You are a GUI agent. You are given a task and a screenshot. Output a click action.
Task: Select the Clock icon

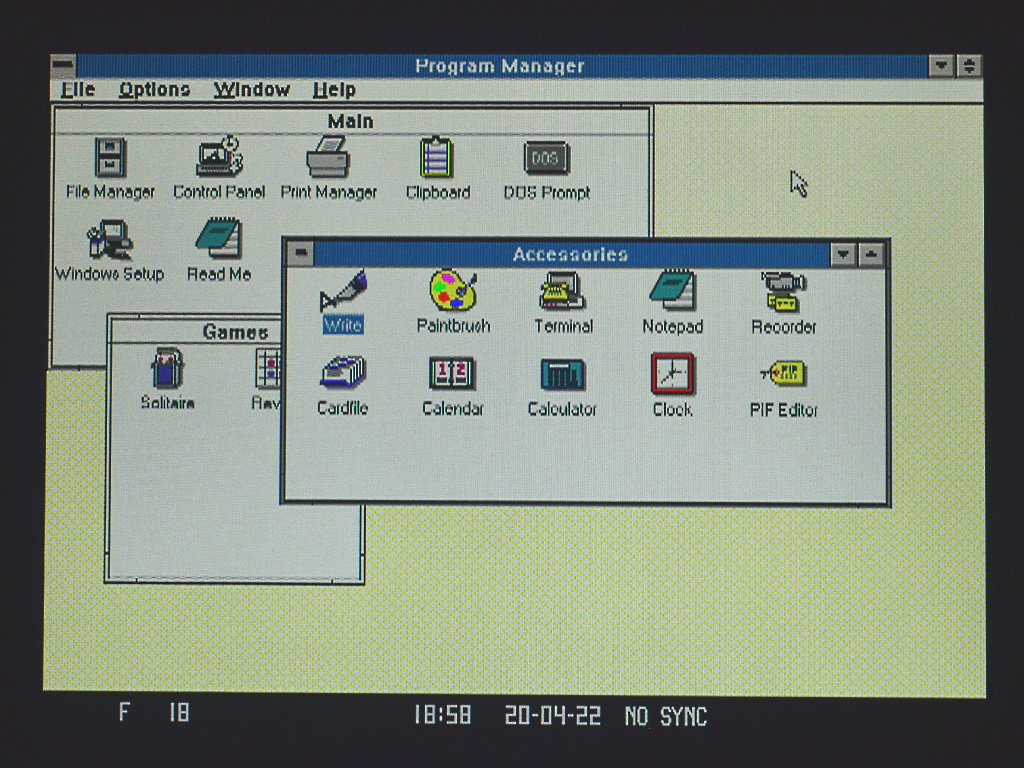tap(672, 374)
